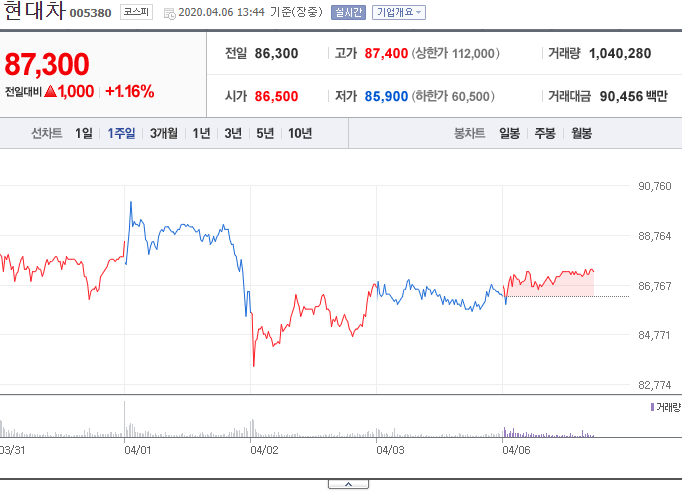Image resolution: width=682 pixels, height=492 pixels.
Task: Click the 04/03 date axis label
Action: tap(390, 450)
